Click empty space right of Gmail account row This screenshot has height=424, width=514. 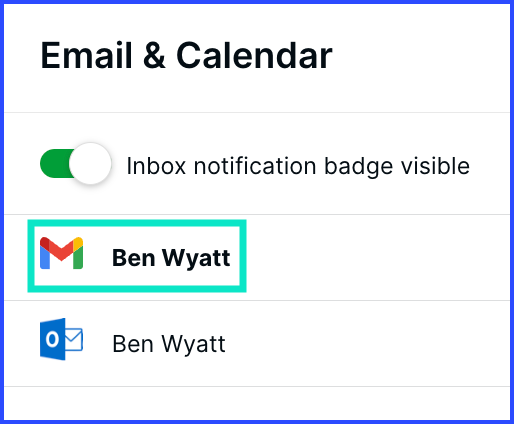(377, 257)
